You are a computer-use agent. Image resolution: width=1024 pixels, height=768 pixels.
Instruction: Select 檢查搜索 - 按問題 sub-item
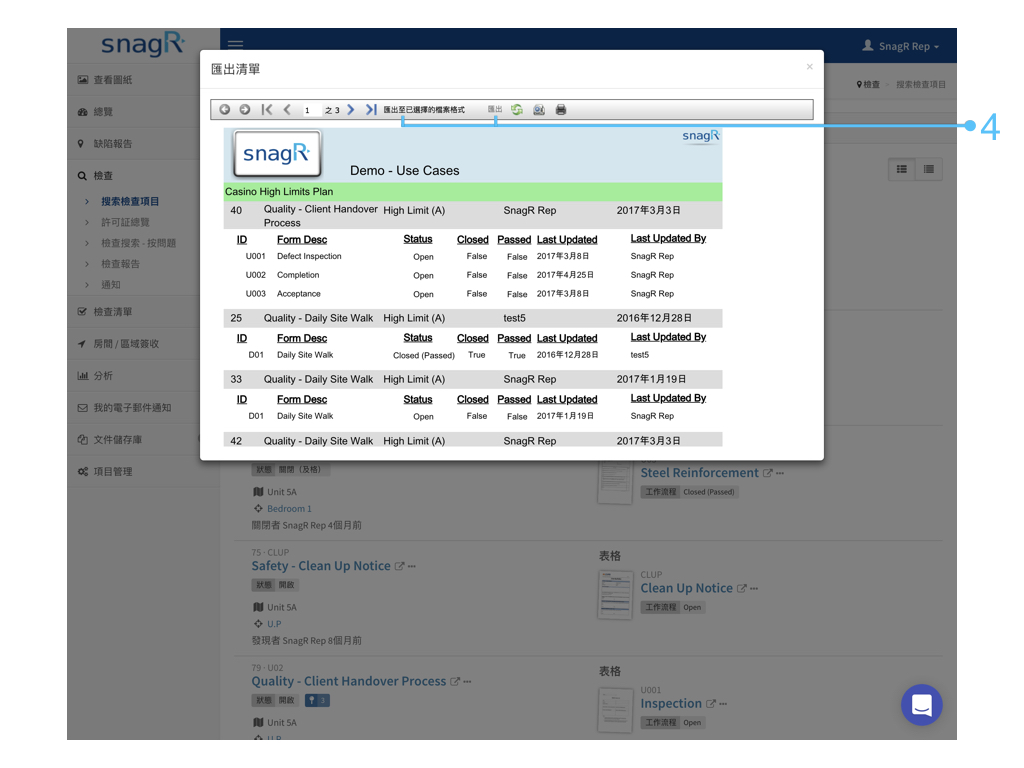click(x=138, y=243)
